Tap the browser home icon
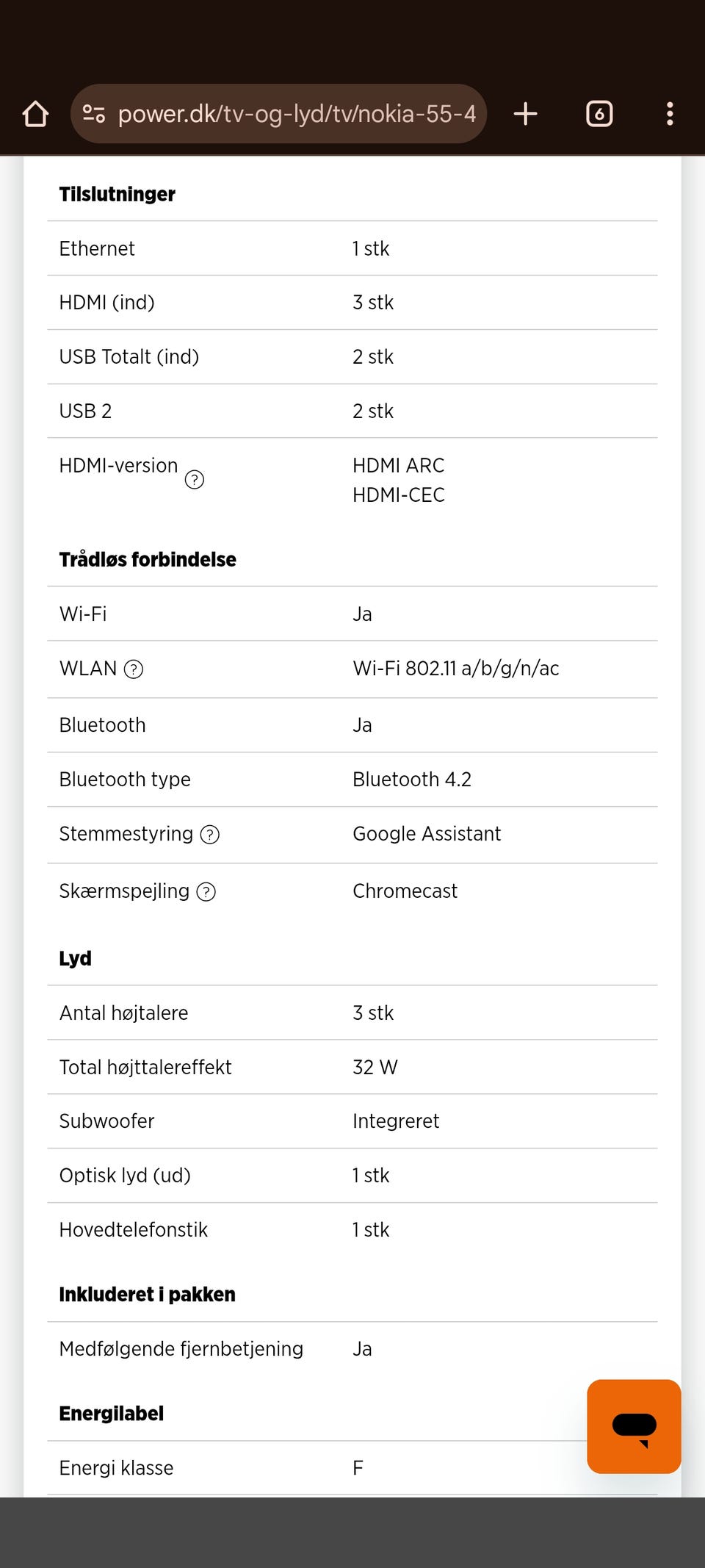This screenshot has width=705, height=1568. point(35,114)
